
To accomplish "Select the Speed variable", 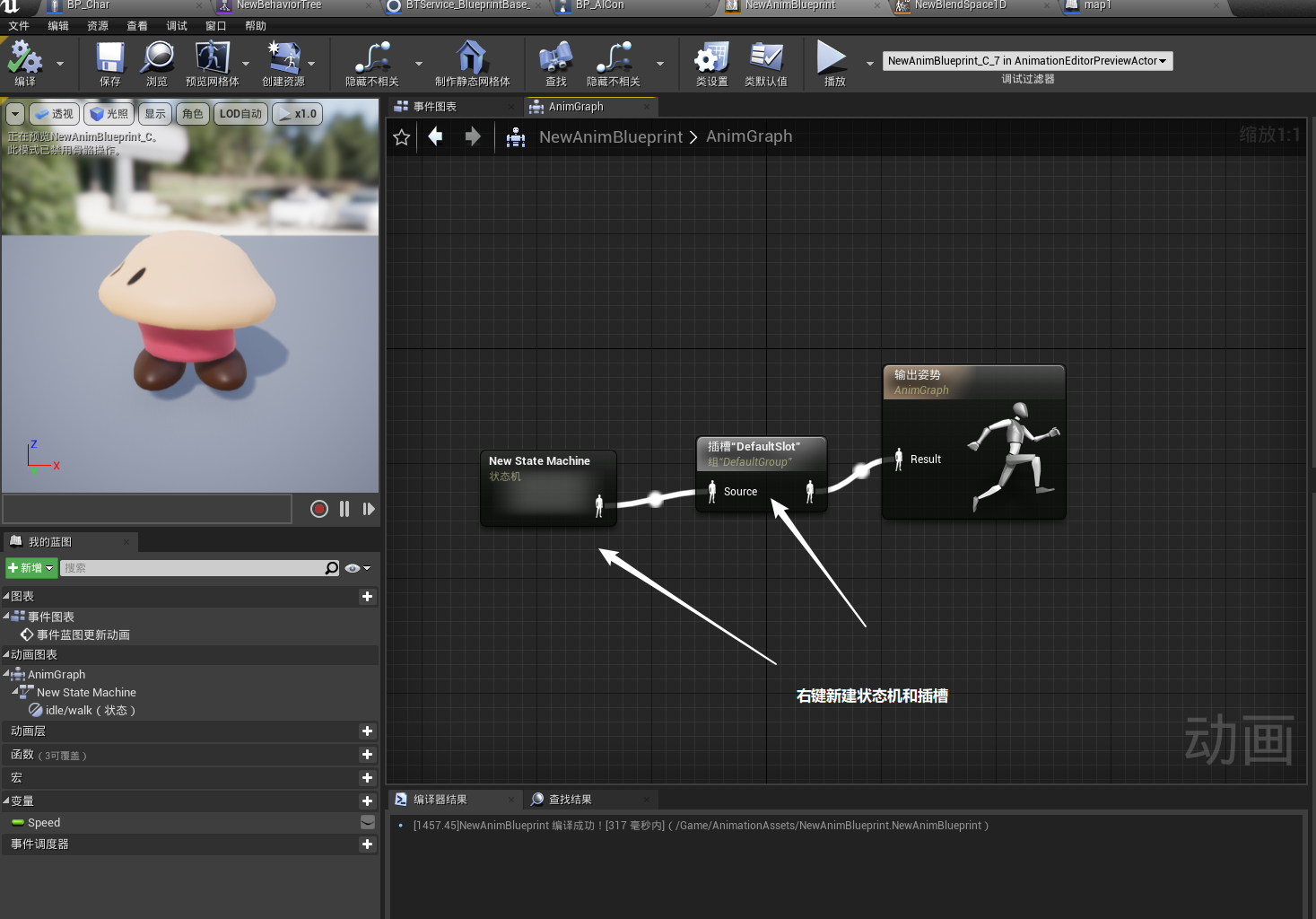I will [44, 822].
